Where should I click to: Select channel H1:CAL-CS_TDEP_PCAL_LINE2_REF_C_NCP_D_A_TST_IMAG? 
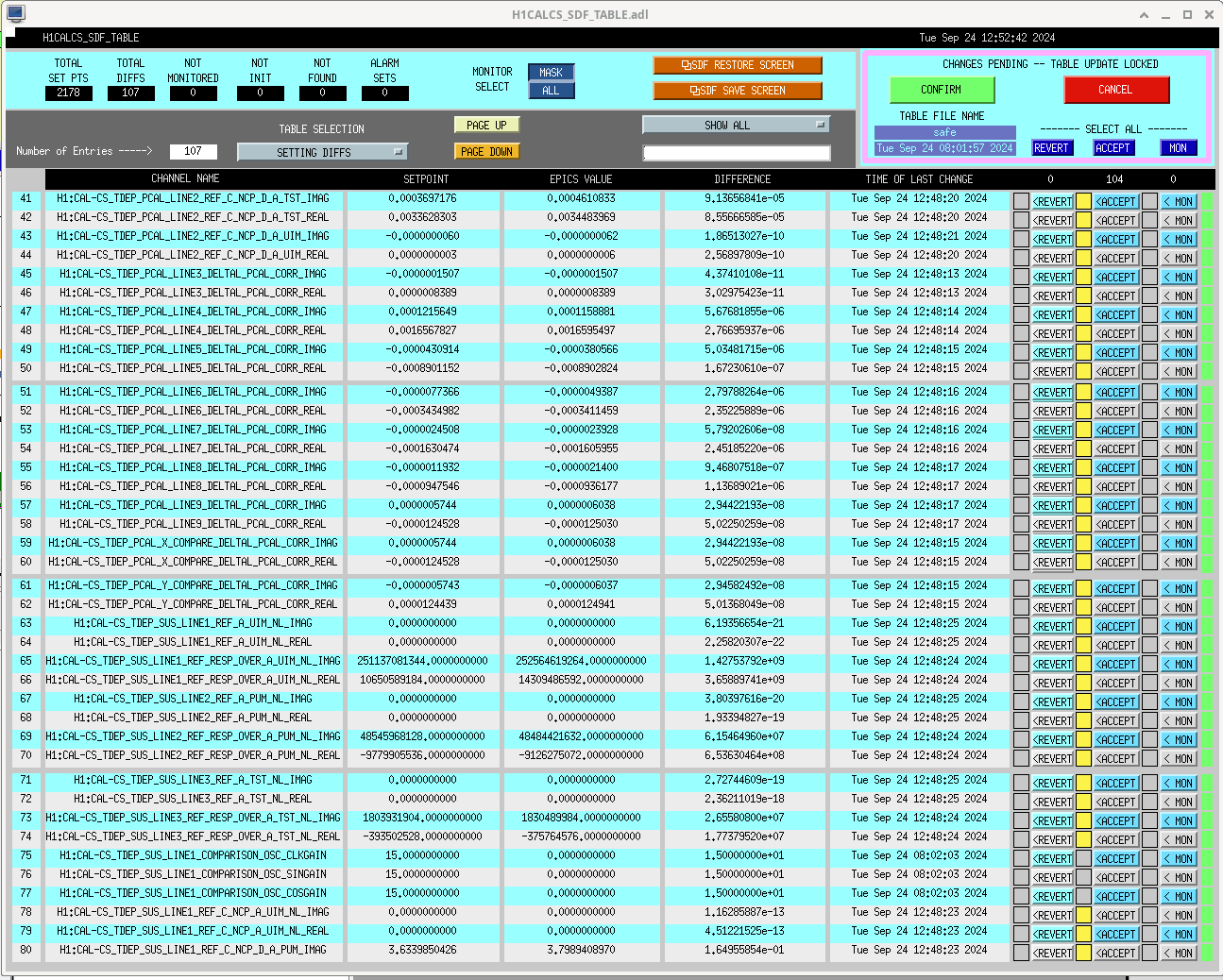click(x=193, y=198)
